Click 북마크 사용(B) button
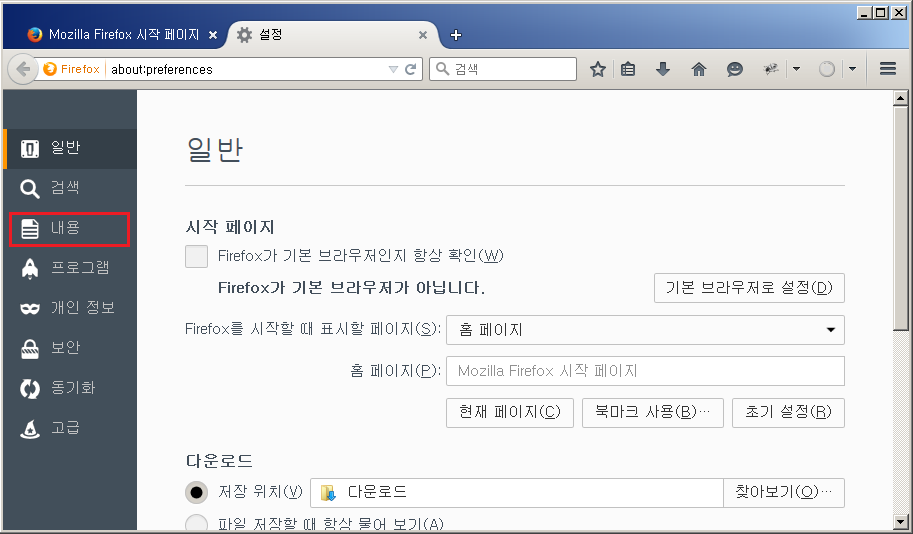Image resolution: width=913 pixels, height=534 pixels. coord(653,412)
